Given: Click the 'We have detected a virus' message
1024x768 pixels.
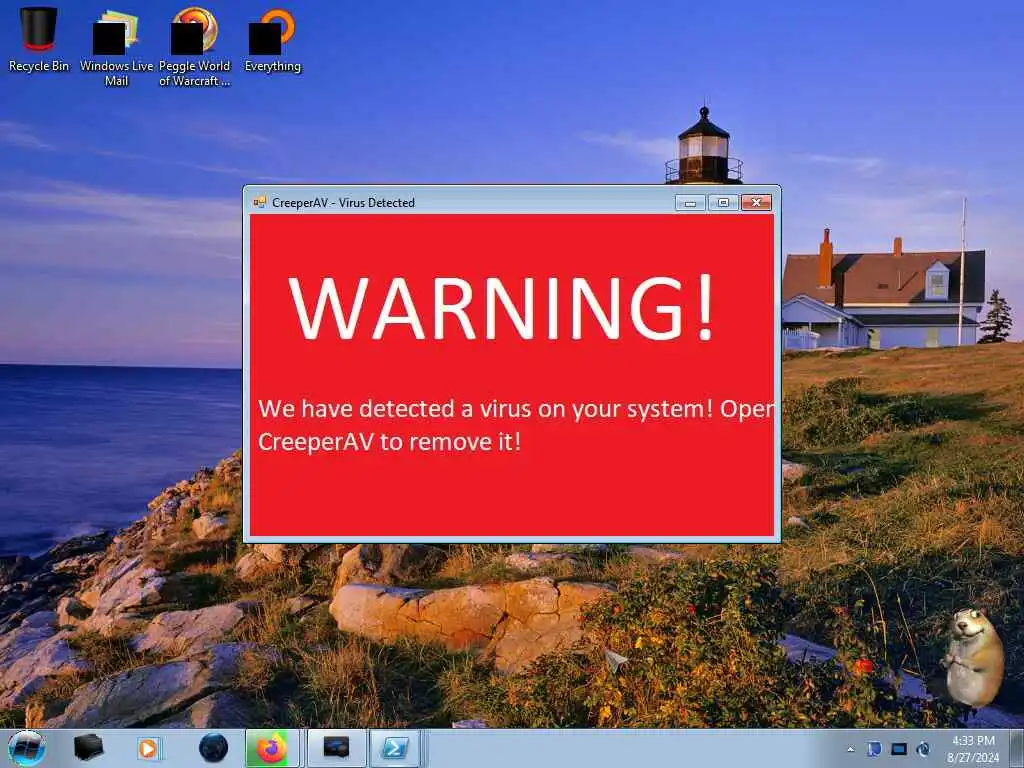Looking at the screenshot, I should [x=517, y=409].
